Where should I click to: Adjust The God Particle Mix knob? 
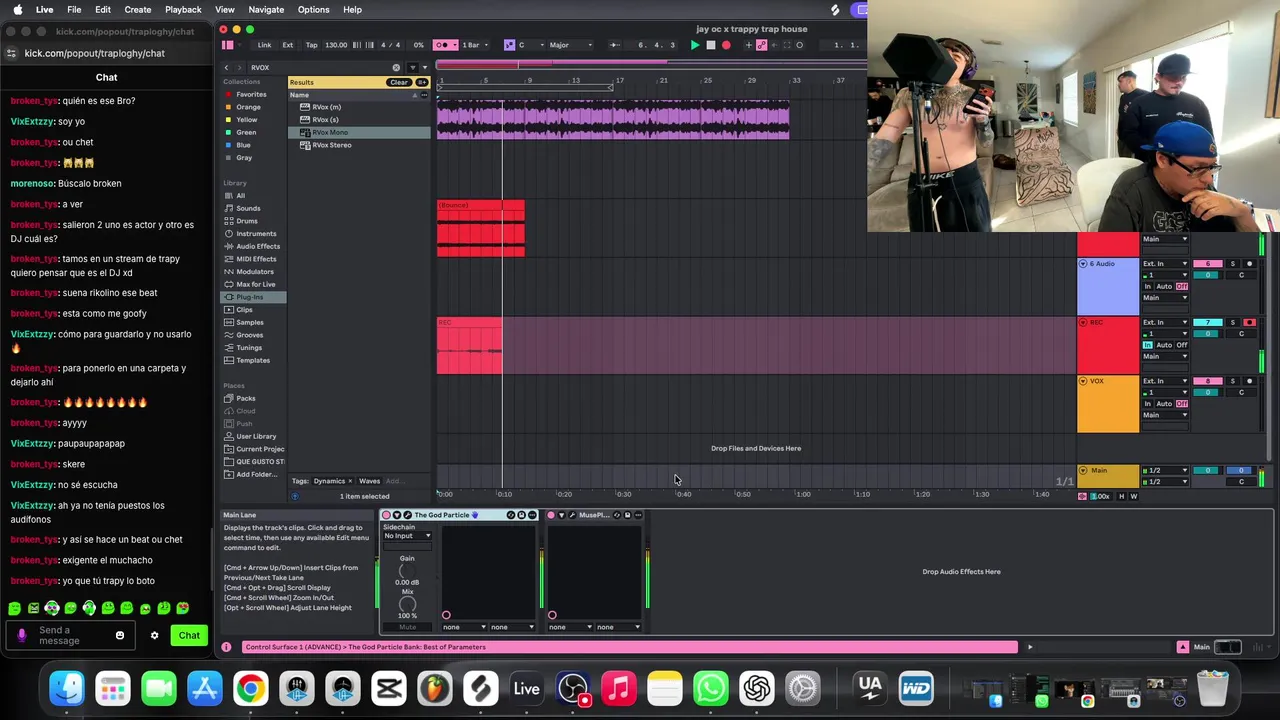pos(408,604)
